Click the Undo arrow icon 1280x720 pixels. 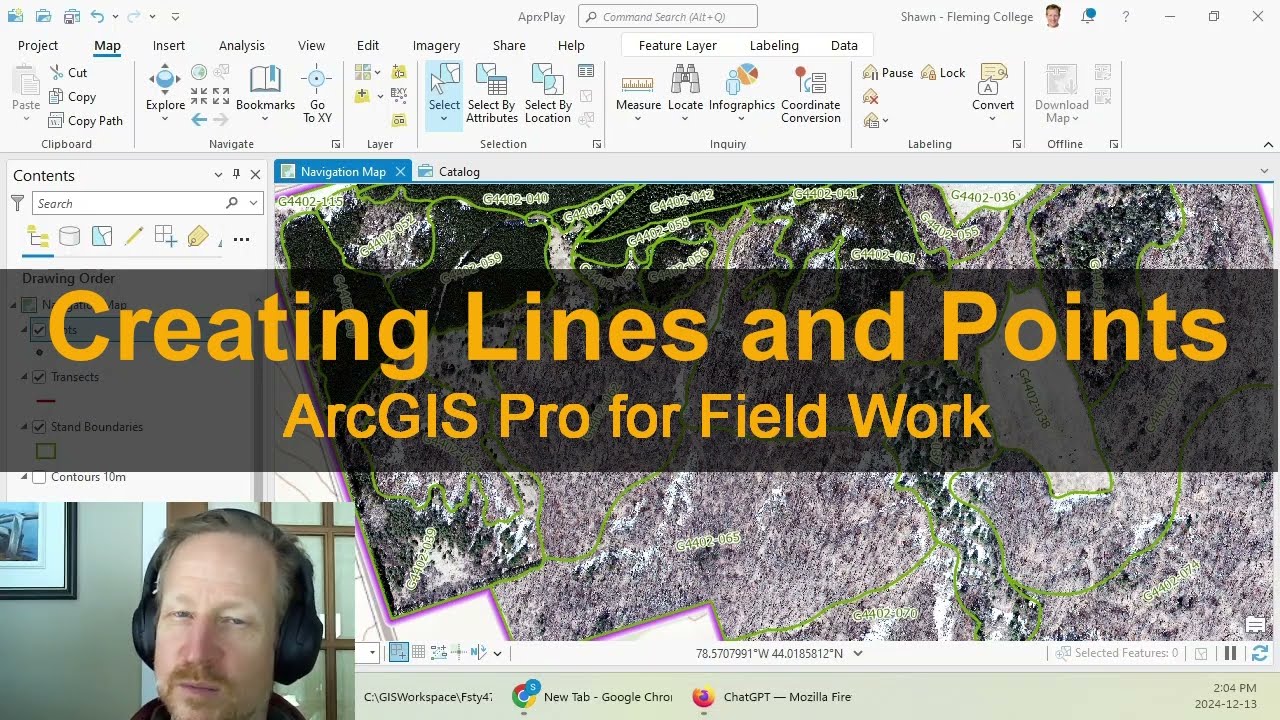[97, 17]
